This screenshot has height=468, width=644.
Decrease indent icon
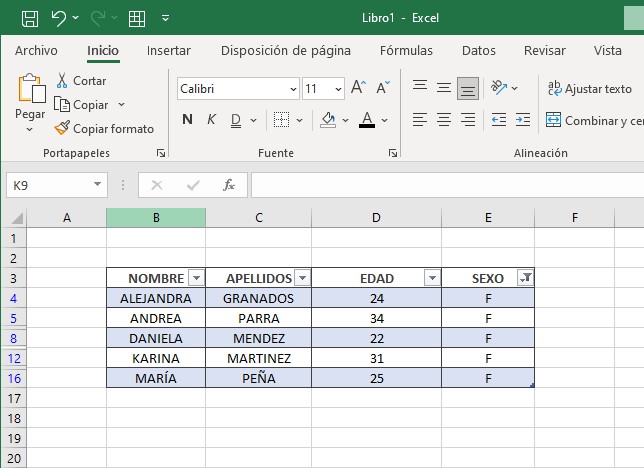499,120
